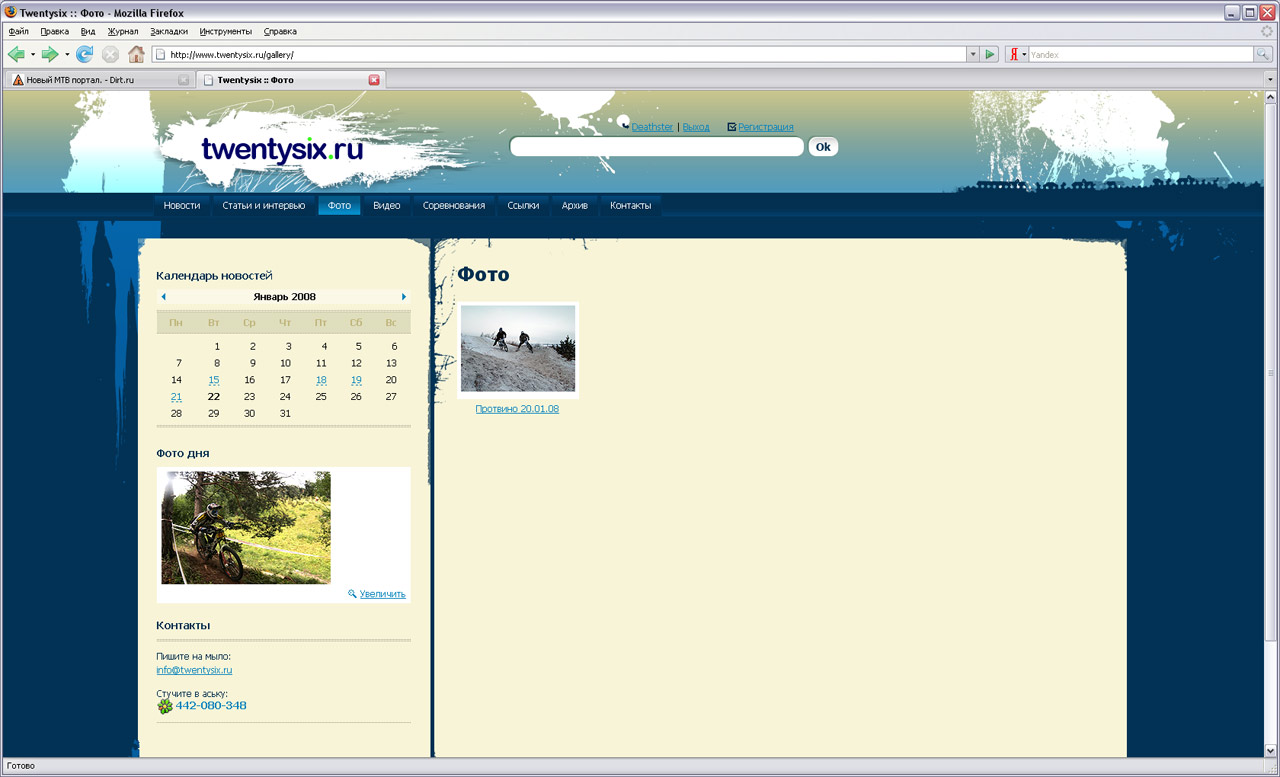Open calendar news for January 21
The height and width of the screenshot is (777, 1280).
click(x=177, y=397)
